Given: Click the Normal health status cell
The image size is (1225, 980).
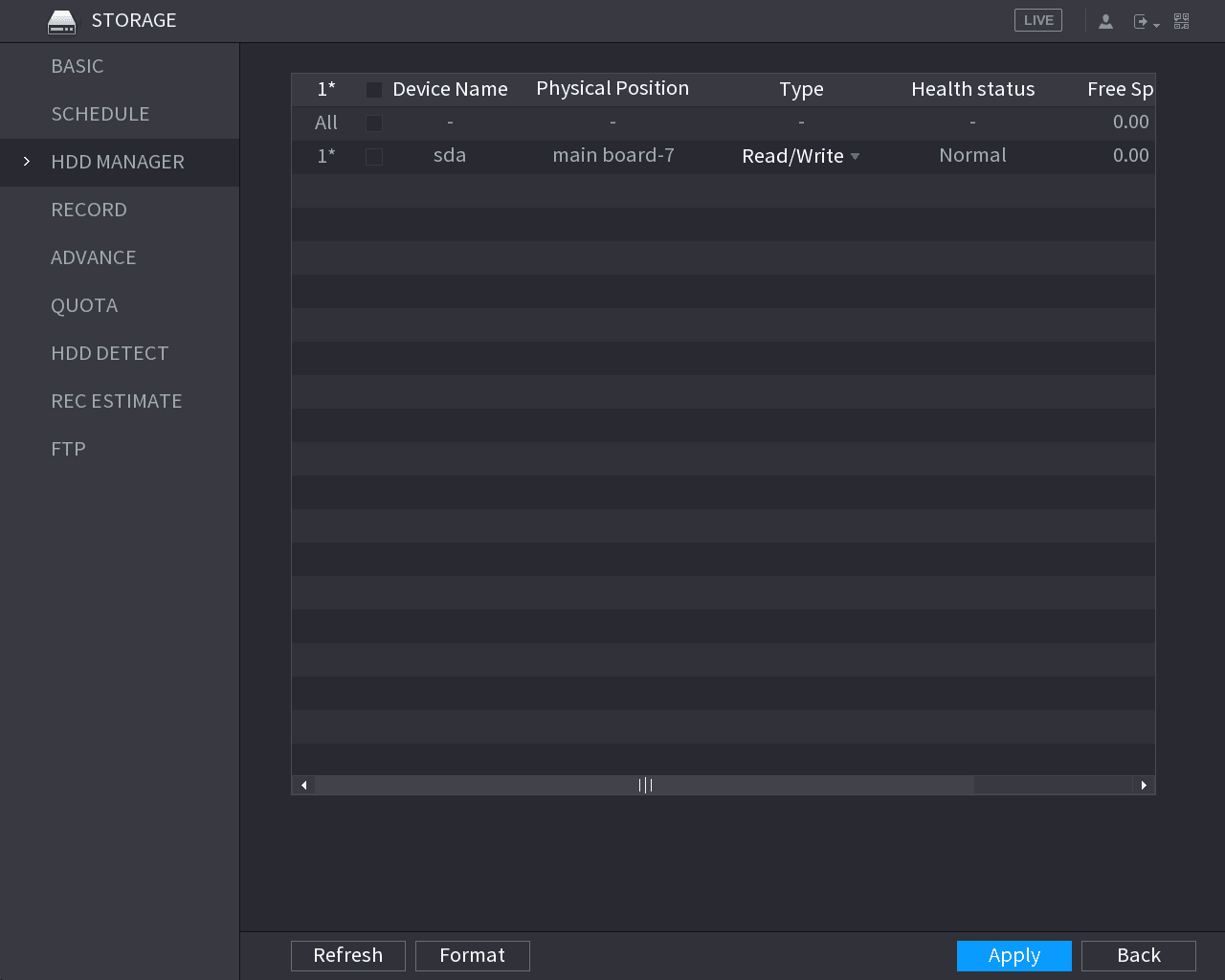Looking at the screenshot, I should point(972,155).
